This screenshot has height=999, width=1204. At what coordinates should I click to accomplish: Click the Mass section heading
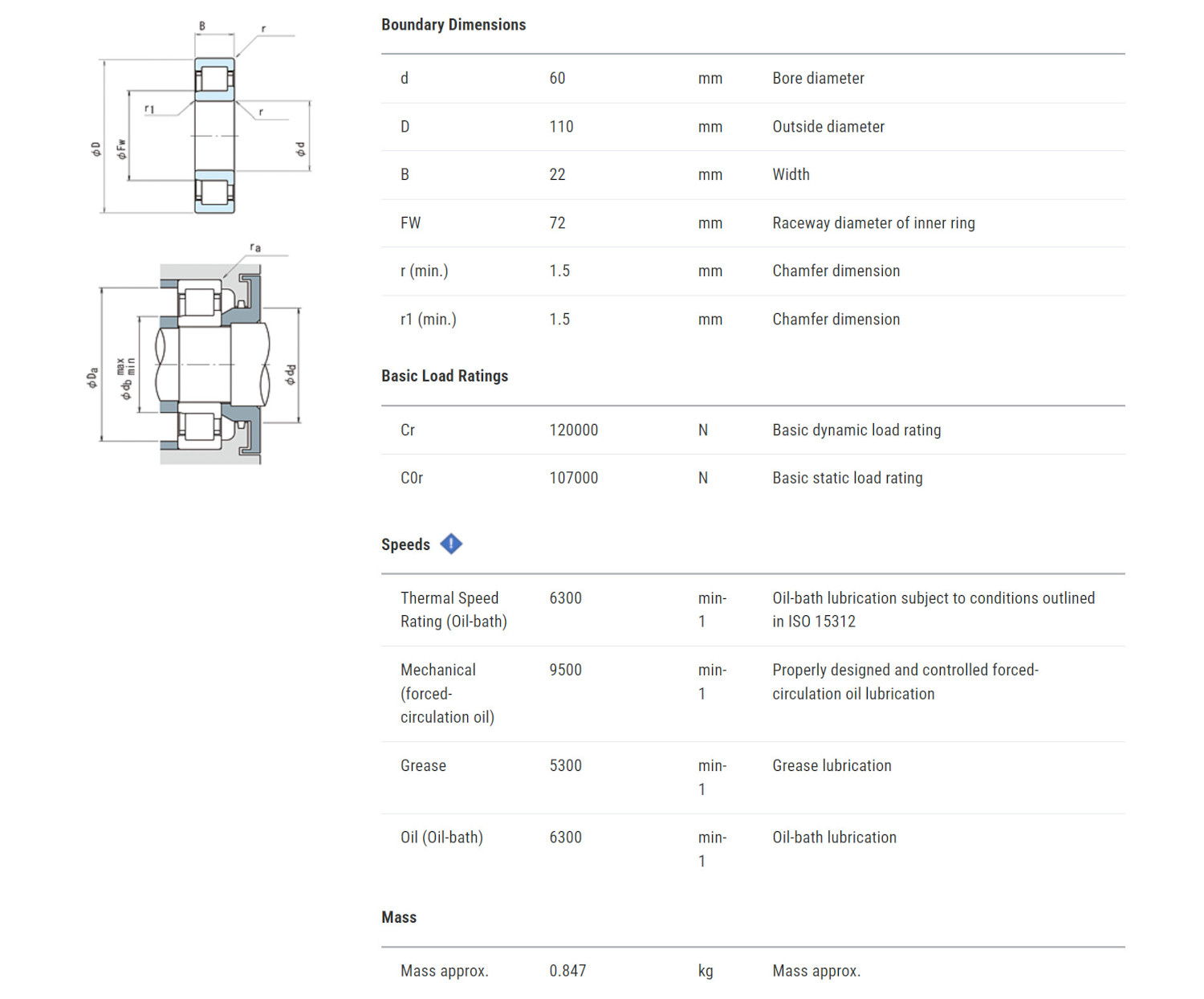[x=399, y=917]
